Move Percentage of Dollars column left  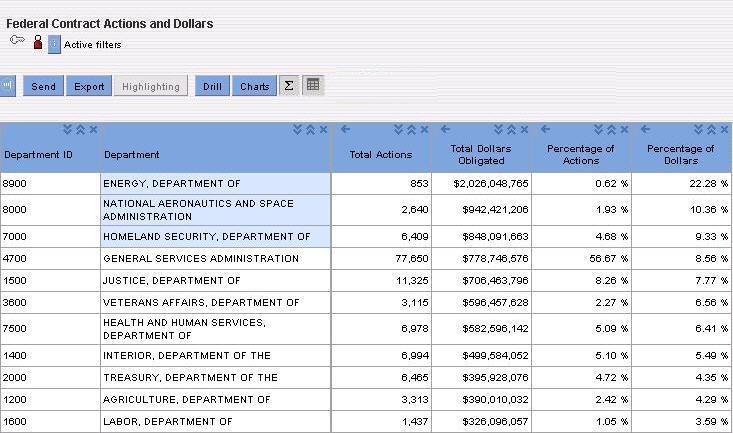click(x=646, y=129)
